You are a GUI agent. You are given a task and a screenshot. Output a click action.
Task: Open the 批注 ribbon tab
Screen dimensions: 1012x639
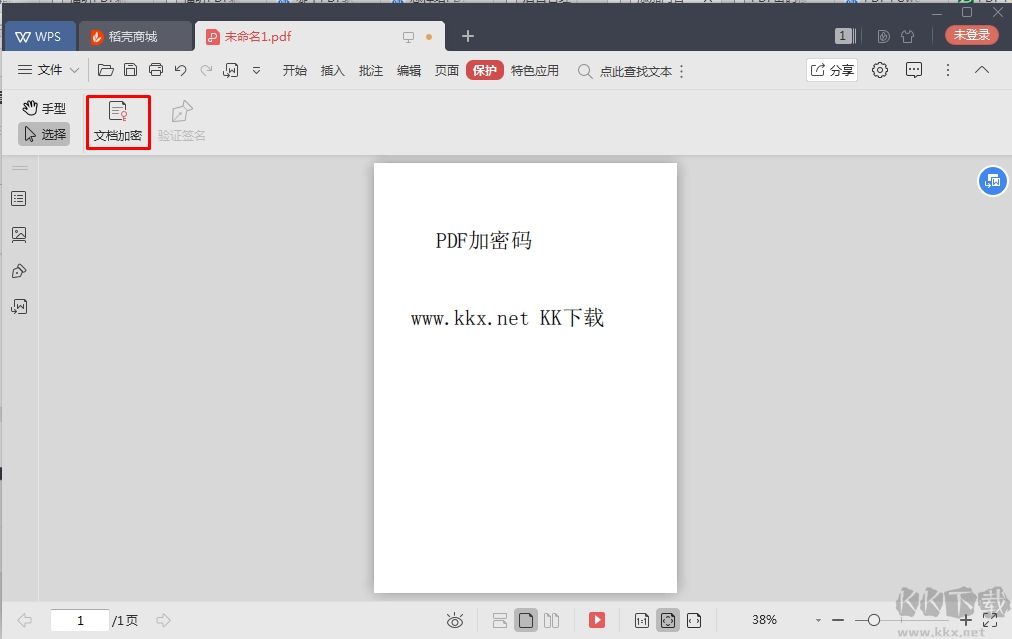tap(370, 71)
